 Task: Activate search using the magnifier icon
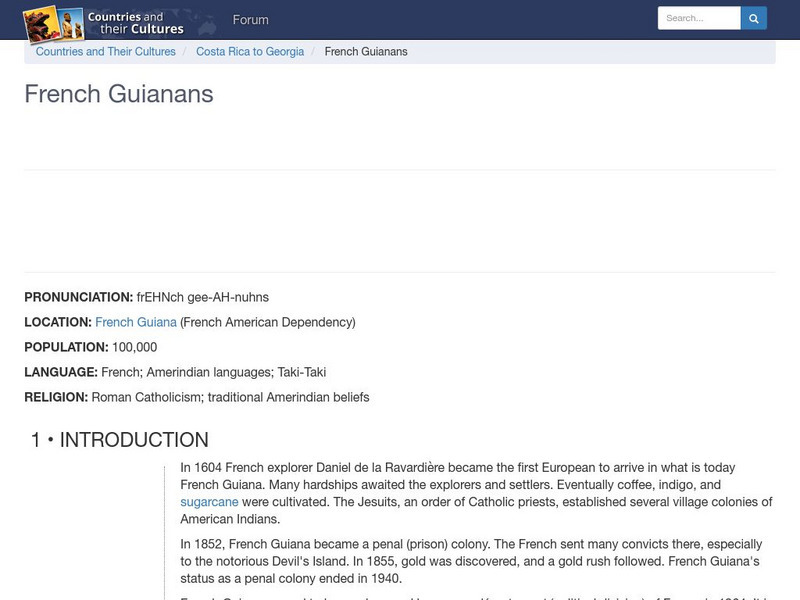753,17
